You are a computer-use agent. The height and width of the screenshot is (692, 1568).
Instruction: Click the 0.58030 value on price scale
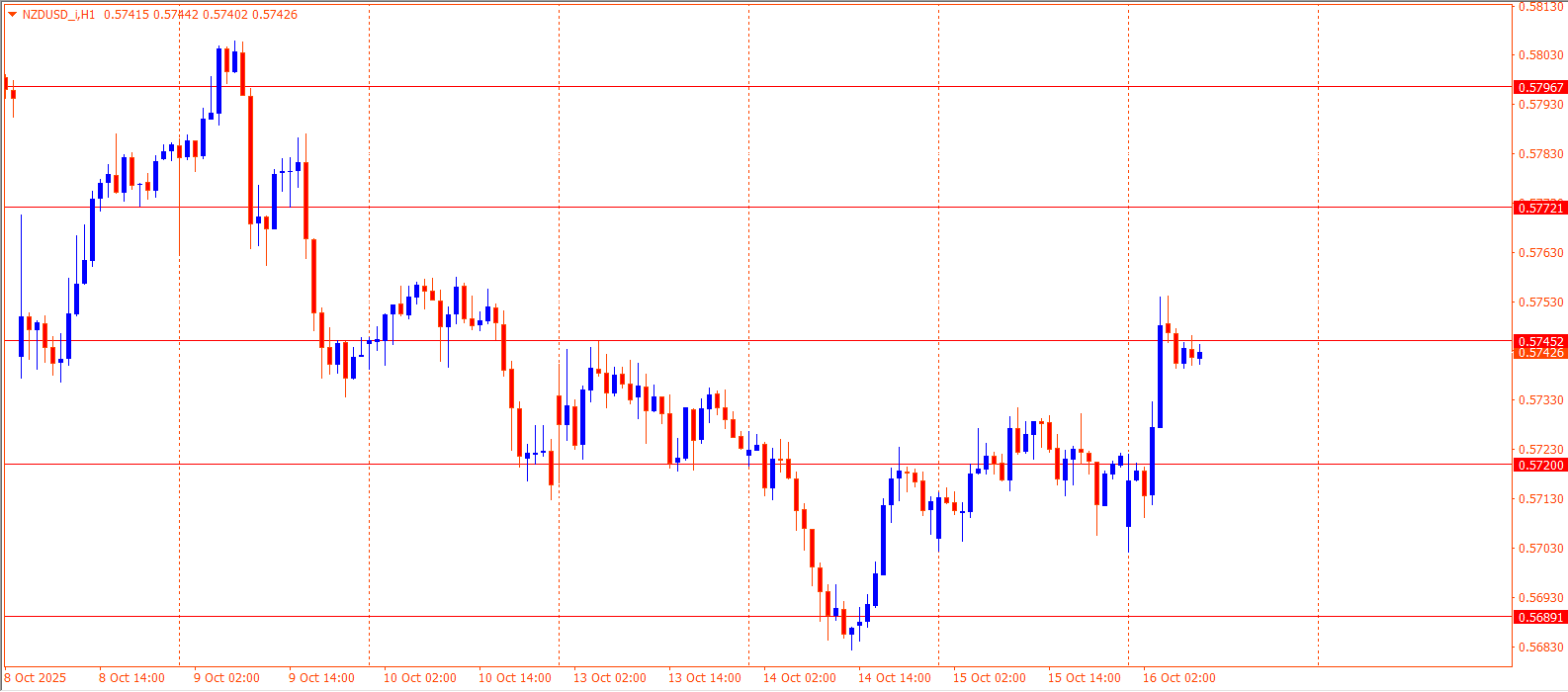[1540, 55]
